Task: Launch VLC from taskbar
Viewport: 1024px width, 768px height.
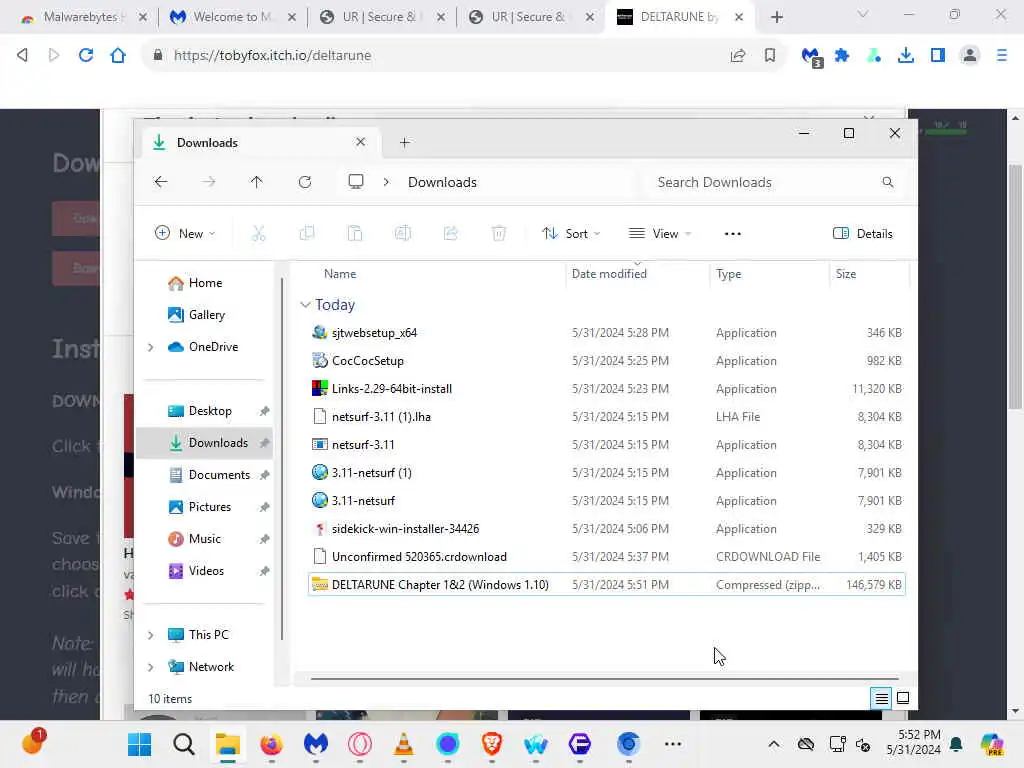Action: [404, 744]
